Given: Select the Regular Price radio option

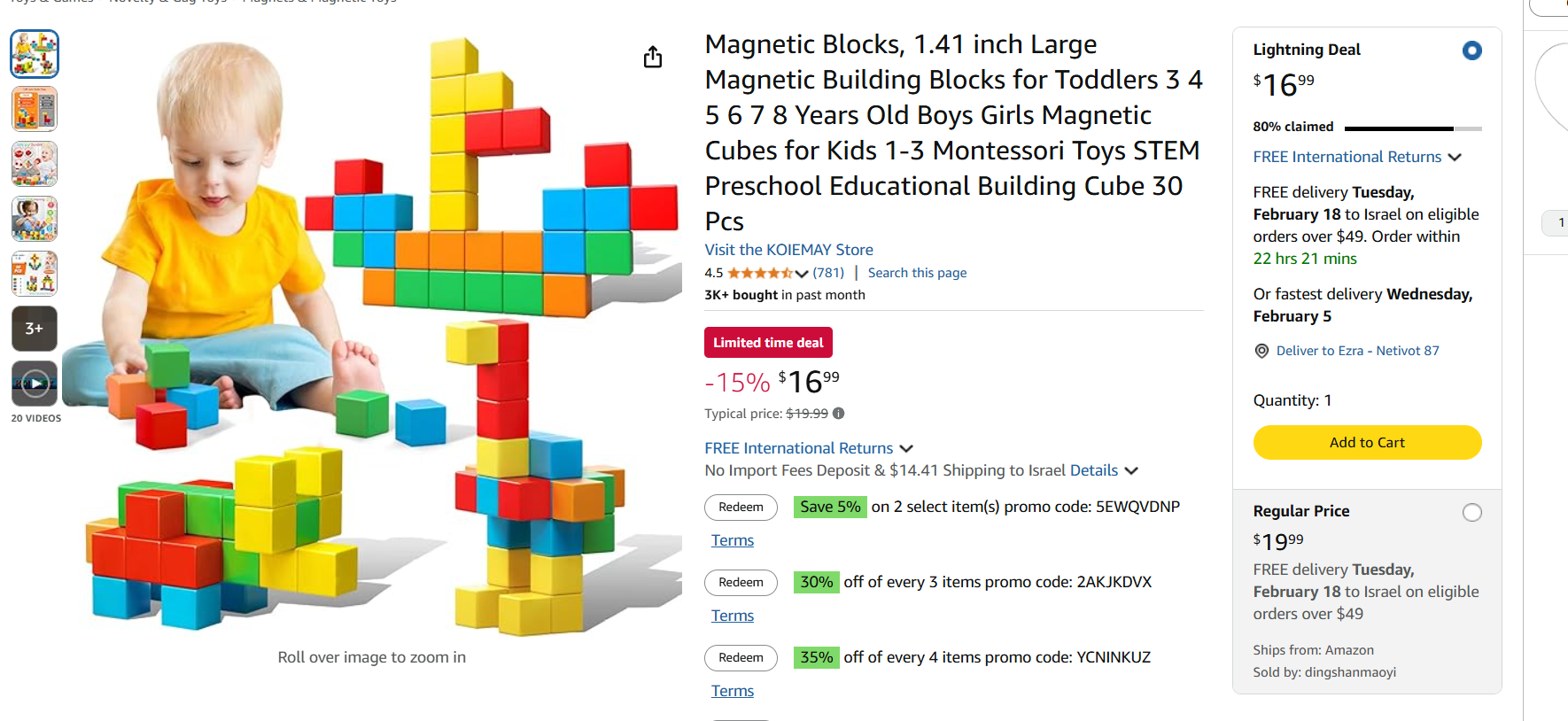Looking at the screenshot, I should (x=1471, y=513).
